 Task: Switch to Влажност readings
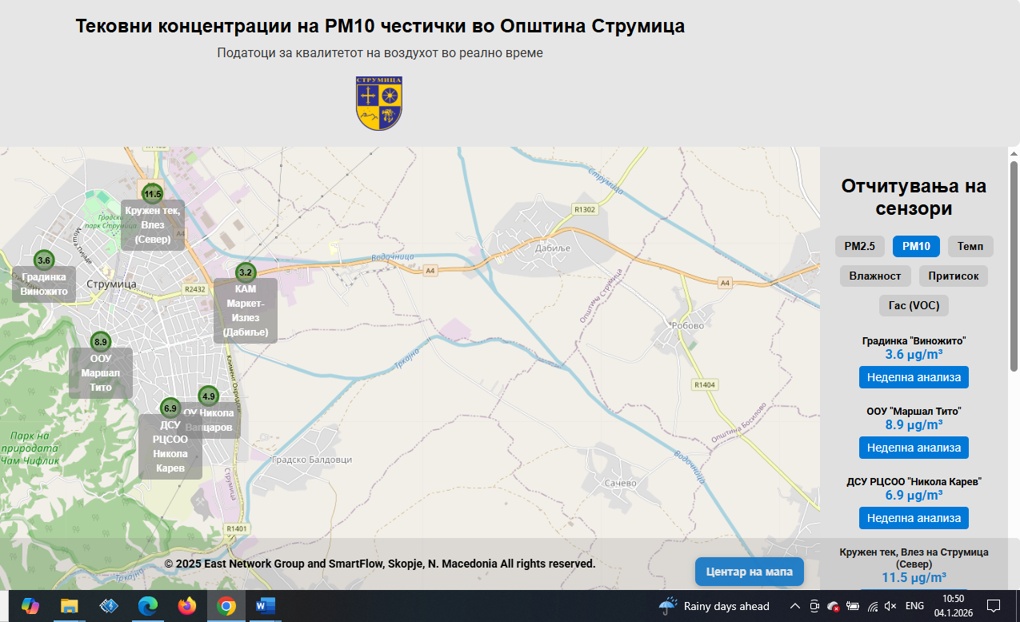pyautogui.click(x=875, y=276)
